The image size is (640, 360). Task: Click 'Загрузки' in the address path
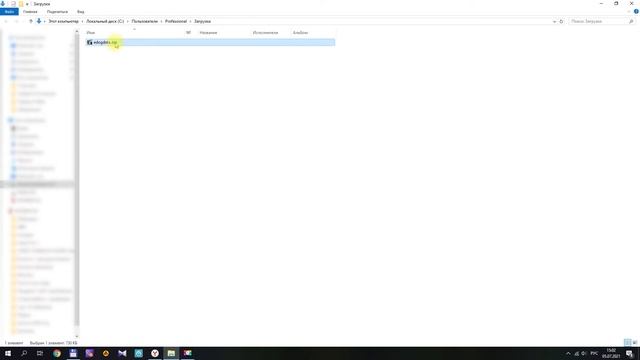(x=202, y=21)
